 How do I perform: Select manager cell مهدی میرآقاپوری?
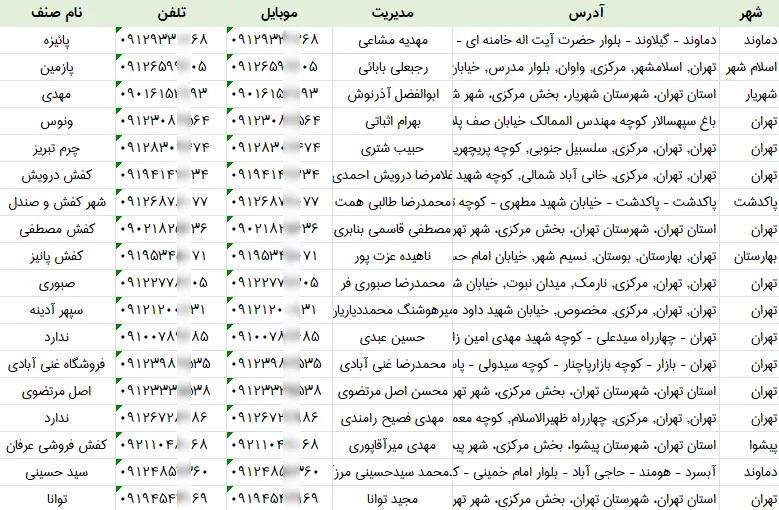point(392,445)
